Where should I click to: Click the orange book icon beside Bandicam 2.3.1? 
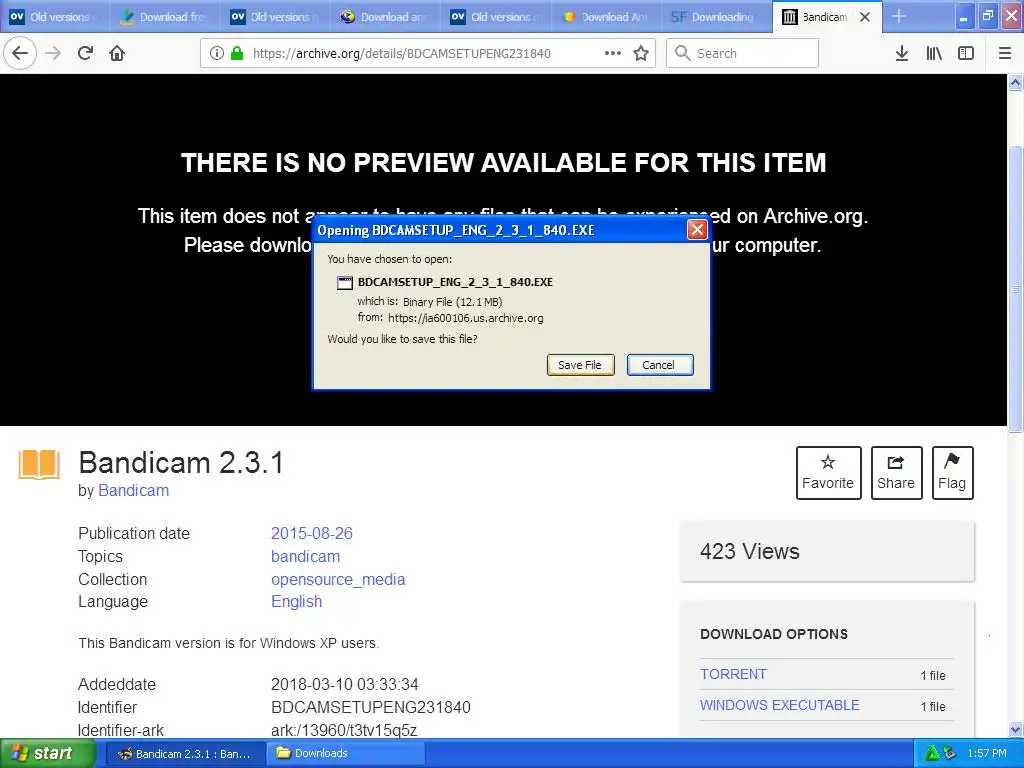39,464
